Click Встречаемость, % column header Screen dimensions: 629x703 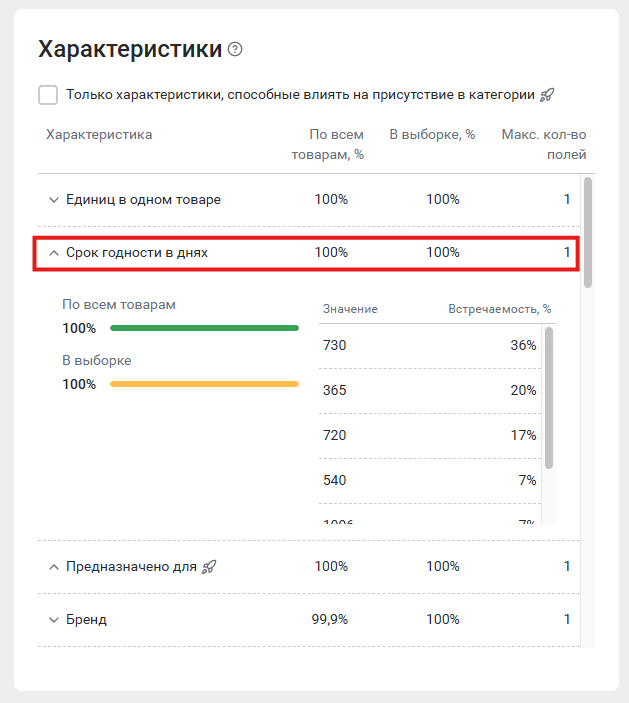tap(499, 309)
